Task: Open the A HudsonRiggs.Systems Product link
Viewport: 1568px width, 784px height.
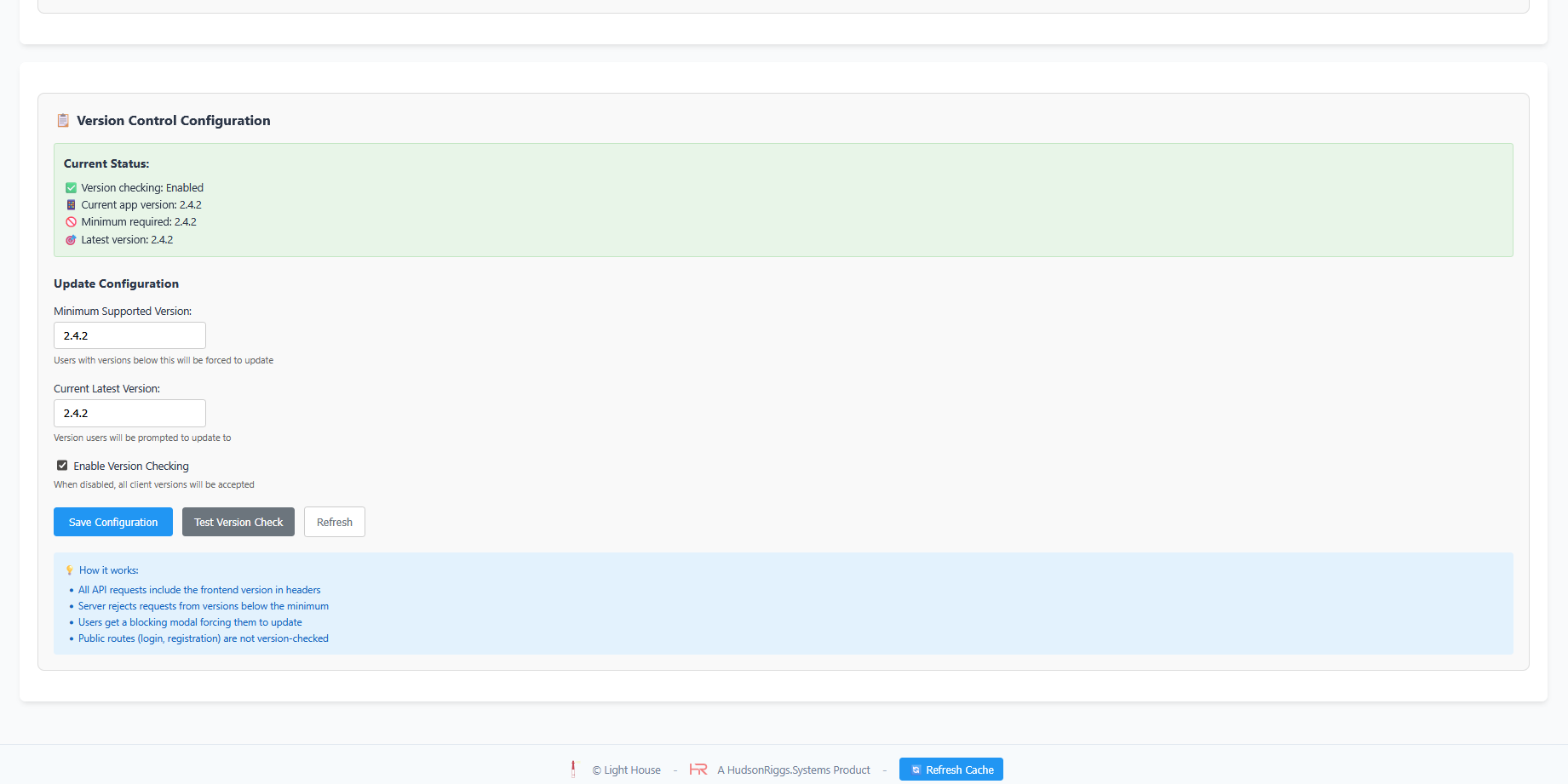Action: tap(793, 770)
